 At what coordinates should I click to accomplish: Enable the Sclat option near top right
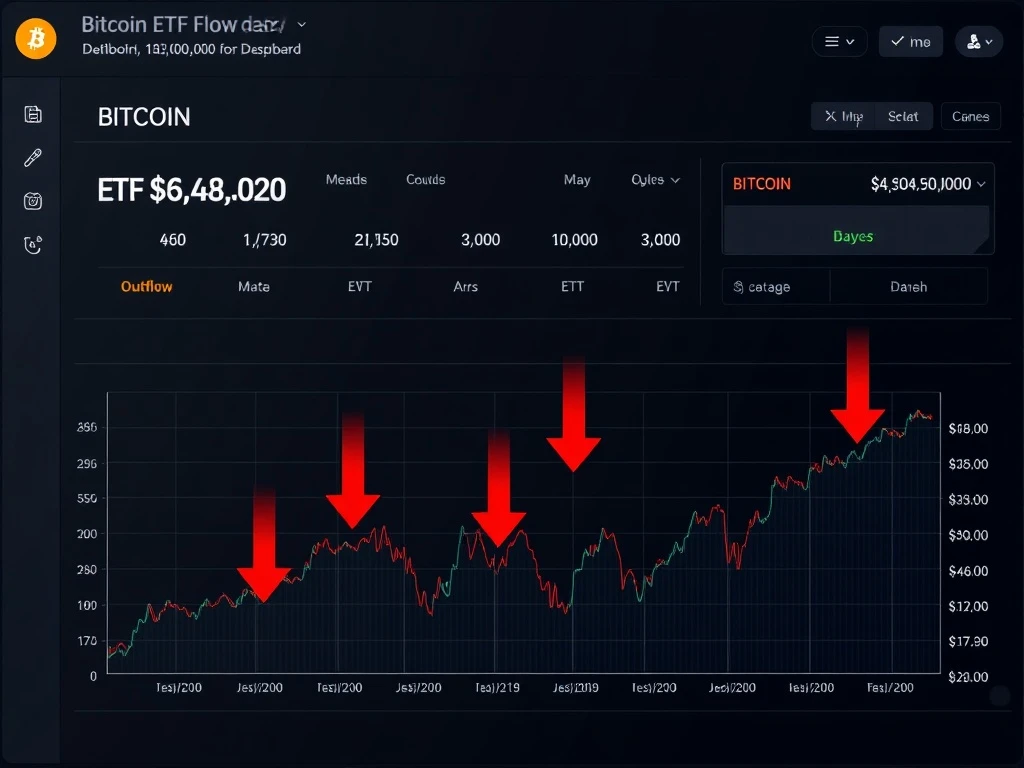pos(903,116)
